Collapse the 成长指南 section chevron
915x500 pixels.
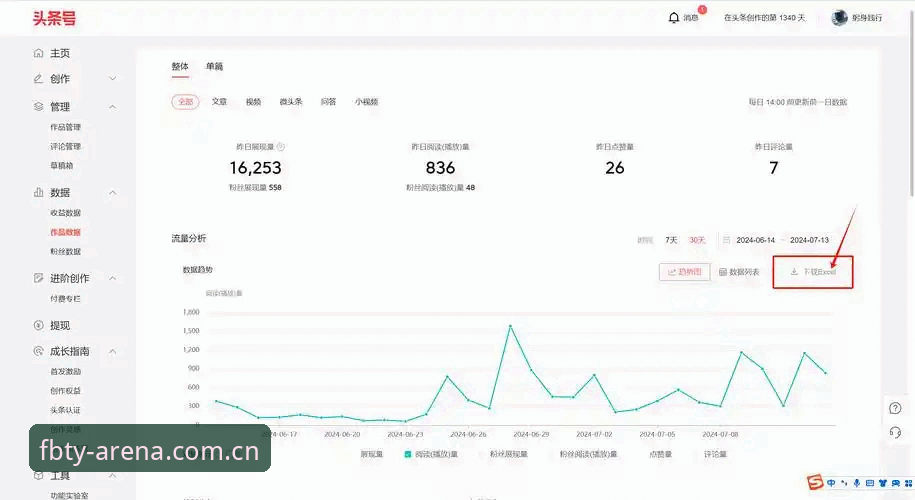tap(113, 351)
